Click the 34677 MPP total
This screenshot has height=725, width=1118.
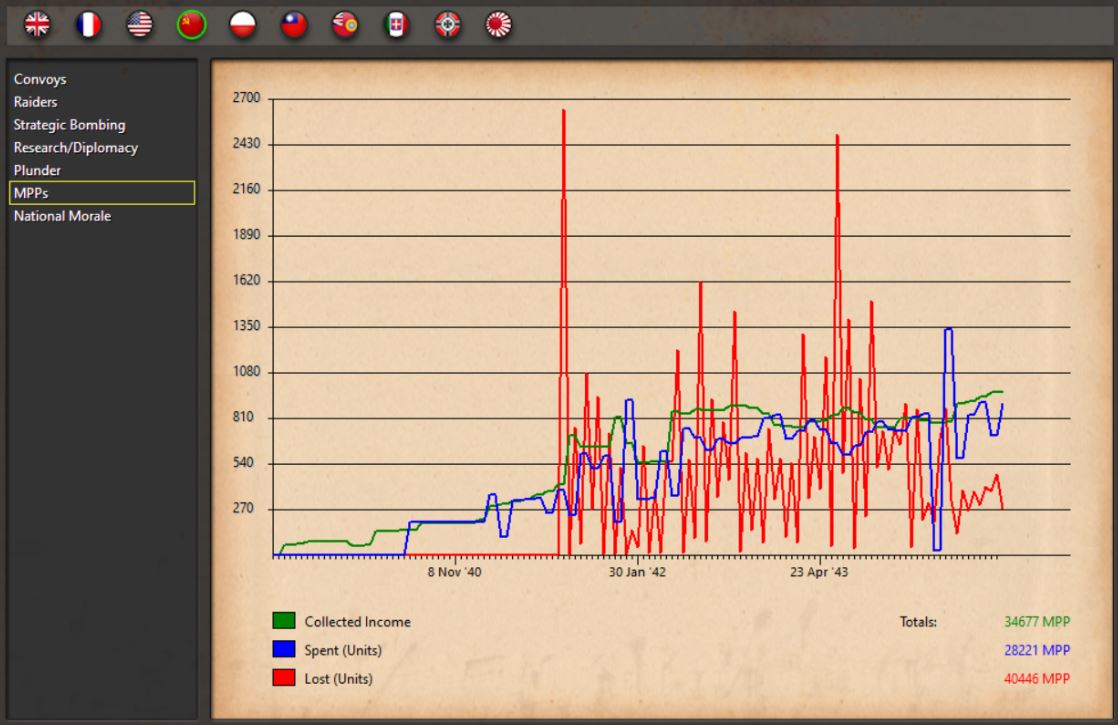(1037, 622)
